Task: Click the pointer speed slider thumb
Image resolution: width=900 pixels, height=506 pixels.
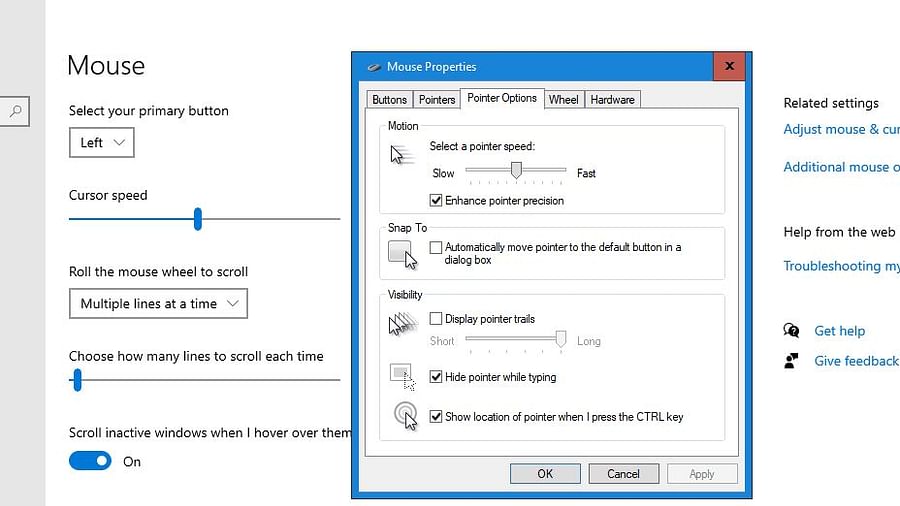Action: [x=516, y=170]
